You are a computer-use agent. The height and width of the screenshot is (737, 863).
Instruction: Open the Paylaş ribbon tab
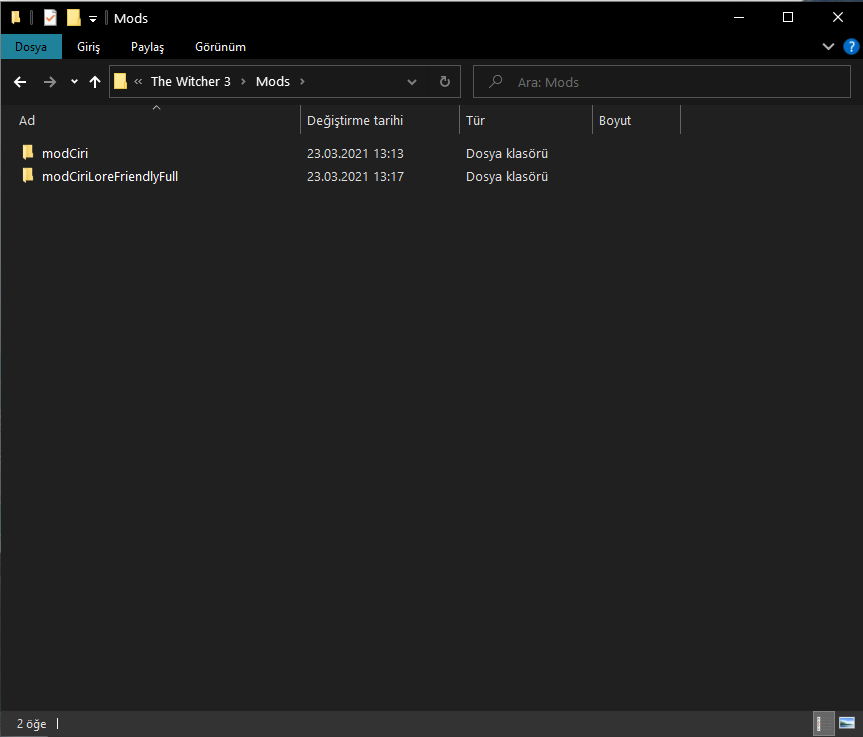tap(148, 47)
